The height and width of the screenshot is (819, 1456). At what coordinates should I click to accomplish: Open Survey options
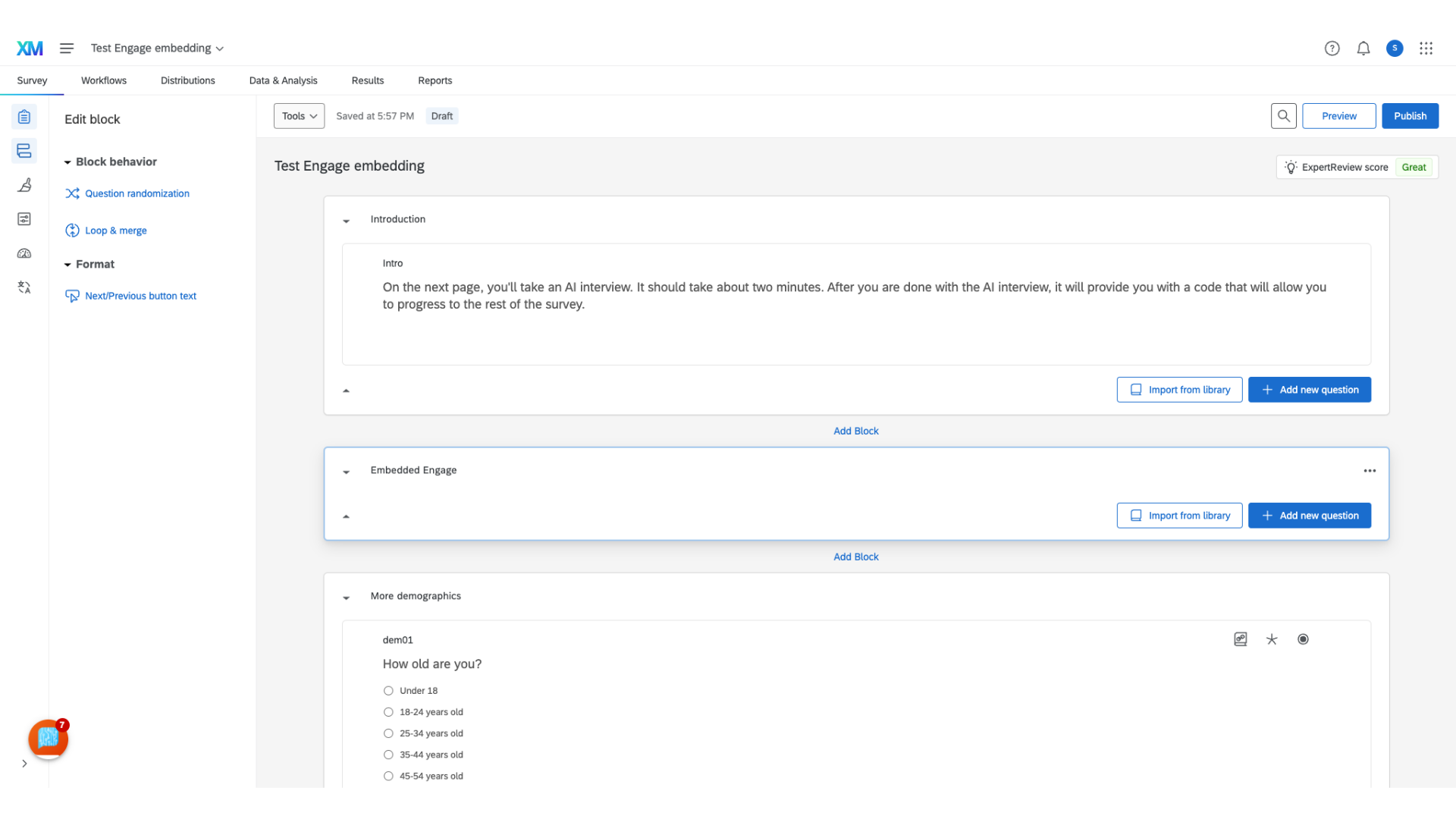[24, 219]
